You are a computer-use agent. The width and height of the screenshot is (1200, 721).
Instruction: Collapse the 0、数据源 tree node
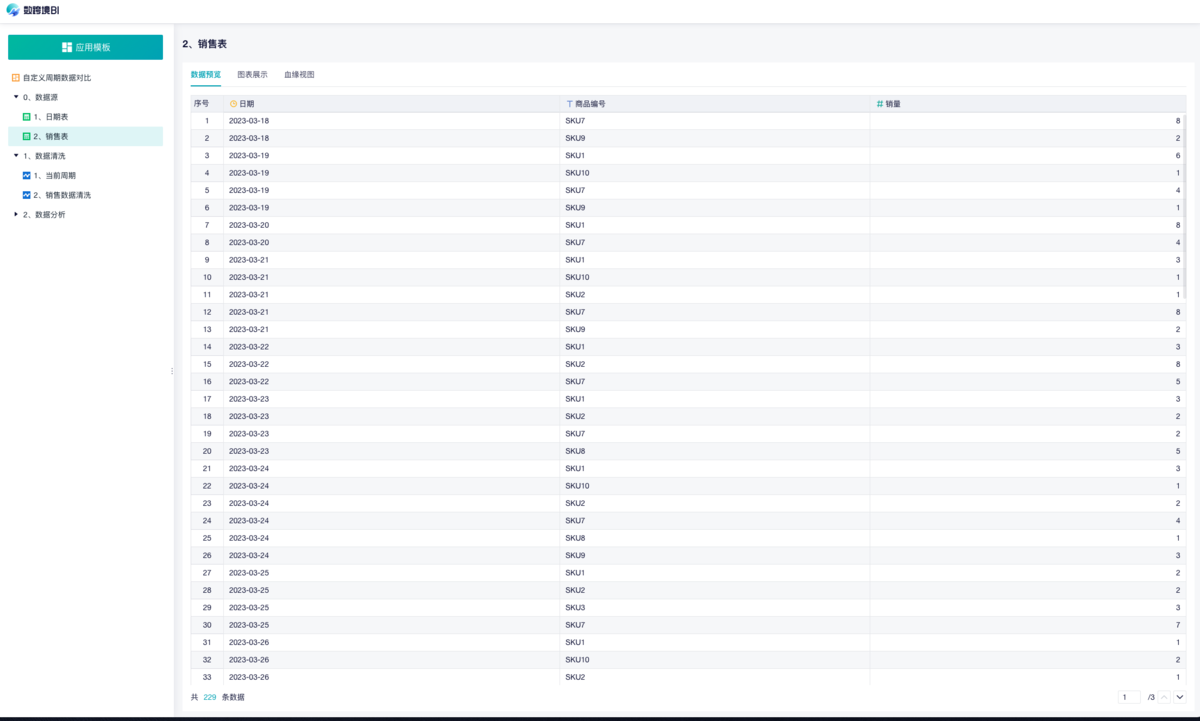(16, 97)
